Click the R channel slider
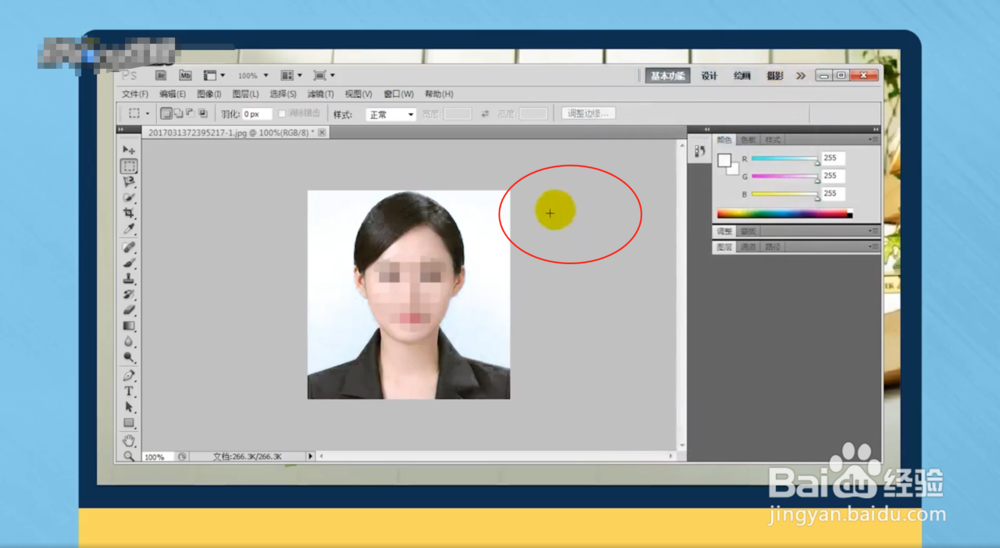The width and height of the screenshot is (1000, 548). 784,158
